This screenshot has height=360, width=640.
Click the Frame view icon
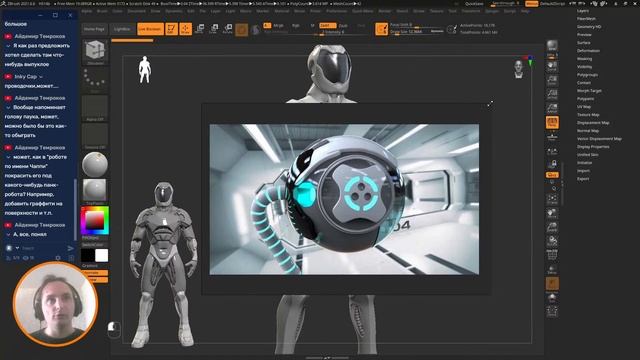coord(552,200)
